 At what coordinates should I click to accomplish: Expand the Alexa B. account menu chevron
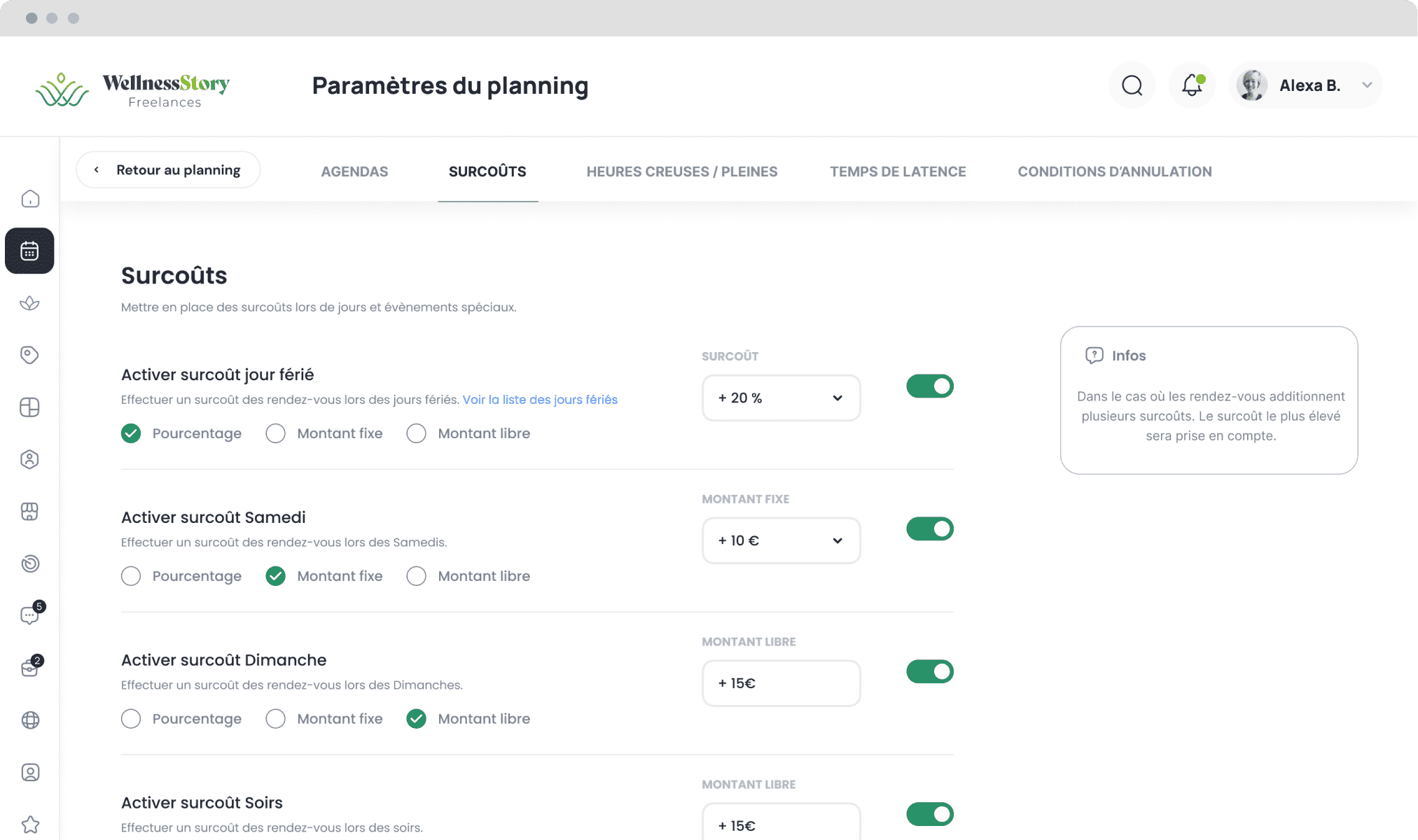[1367, 85]
